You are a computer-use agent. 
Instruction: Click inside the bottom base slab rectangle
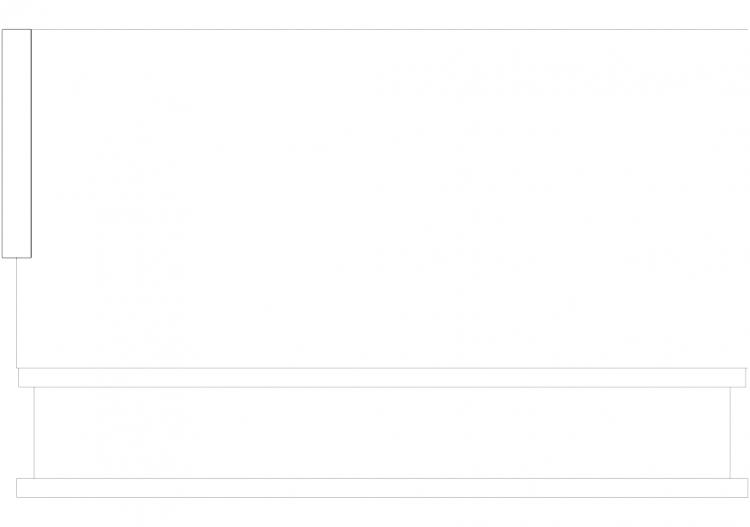click(382, 488)
